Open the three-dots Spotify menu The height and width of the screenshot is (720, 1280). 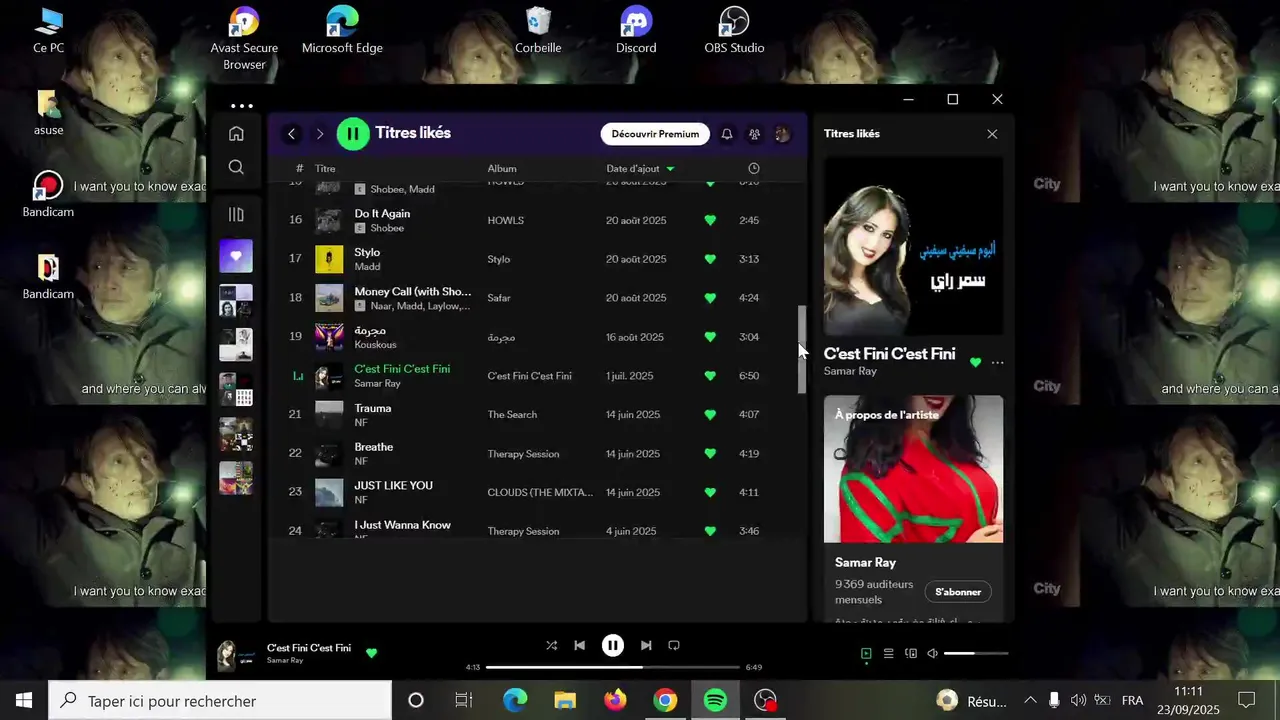click(241, 105)
